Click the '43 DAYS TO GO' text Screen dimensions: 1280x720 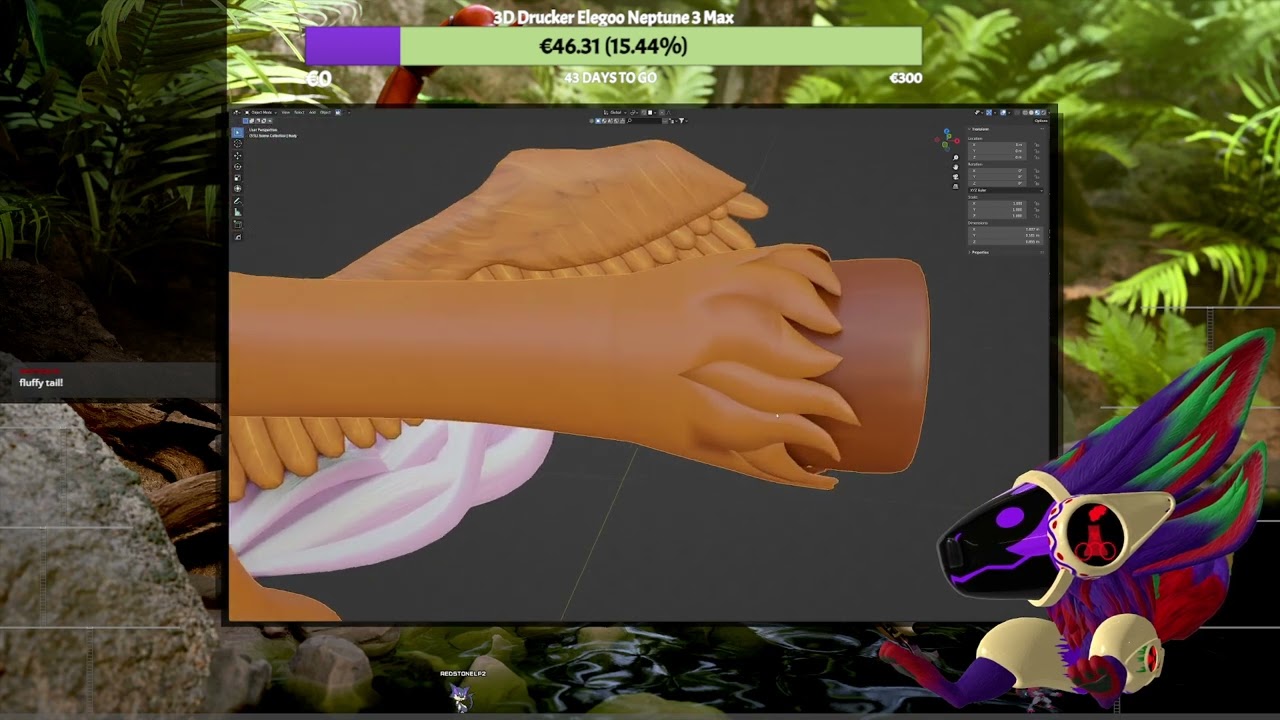point(610,77)
